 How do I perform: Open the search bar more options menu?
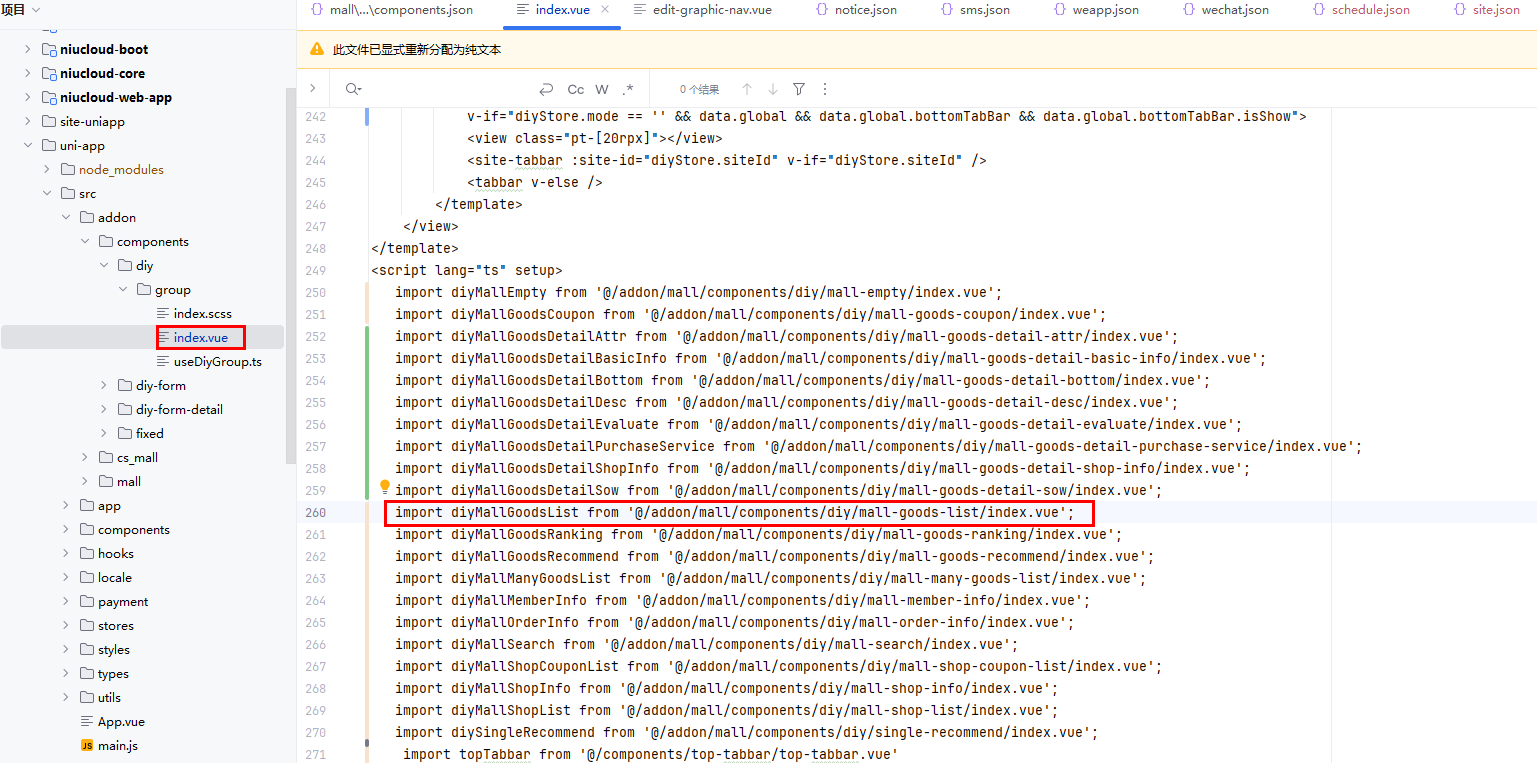(x=825, y=89)
